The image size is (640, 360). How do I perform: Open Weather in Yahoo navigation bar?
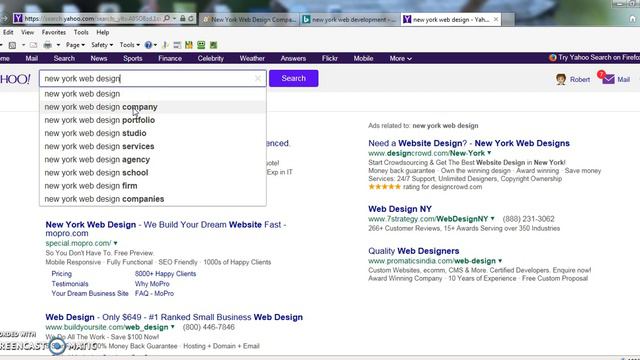[252, 58]
